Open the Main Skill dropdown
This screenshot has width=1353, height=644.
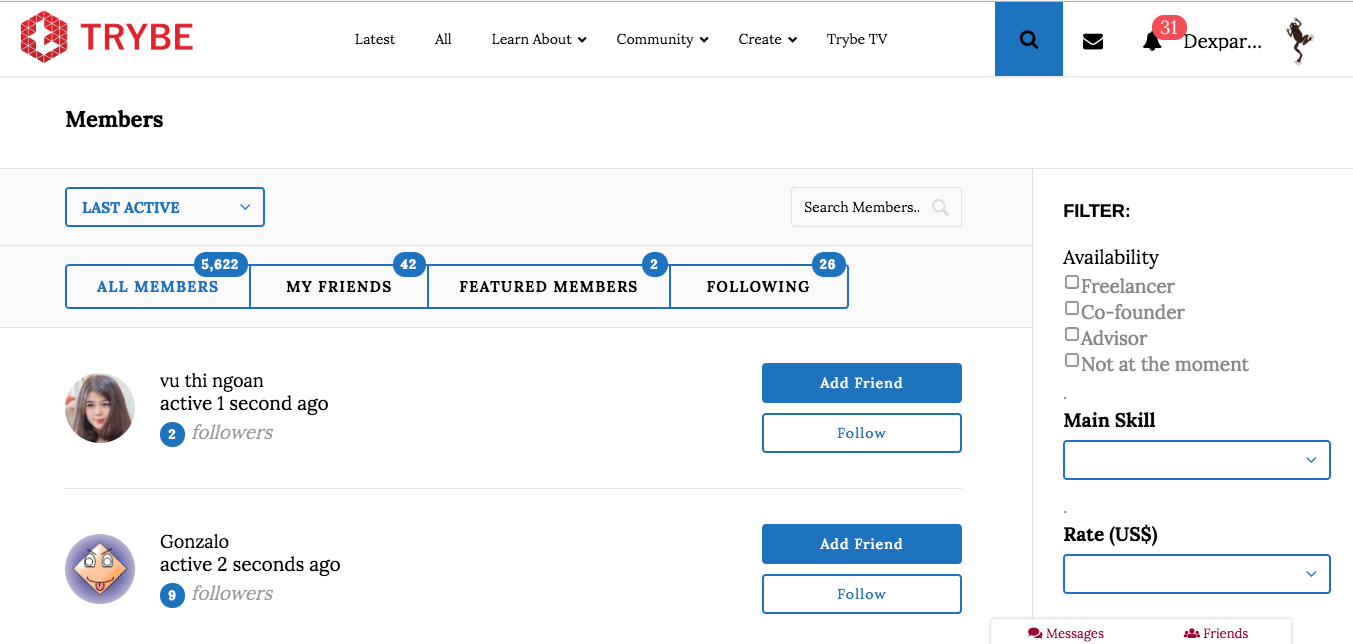pyautogui.click(x=1196, y=460)
